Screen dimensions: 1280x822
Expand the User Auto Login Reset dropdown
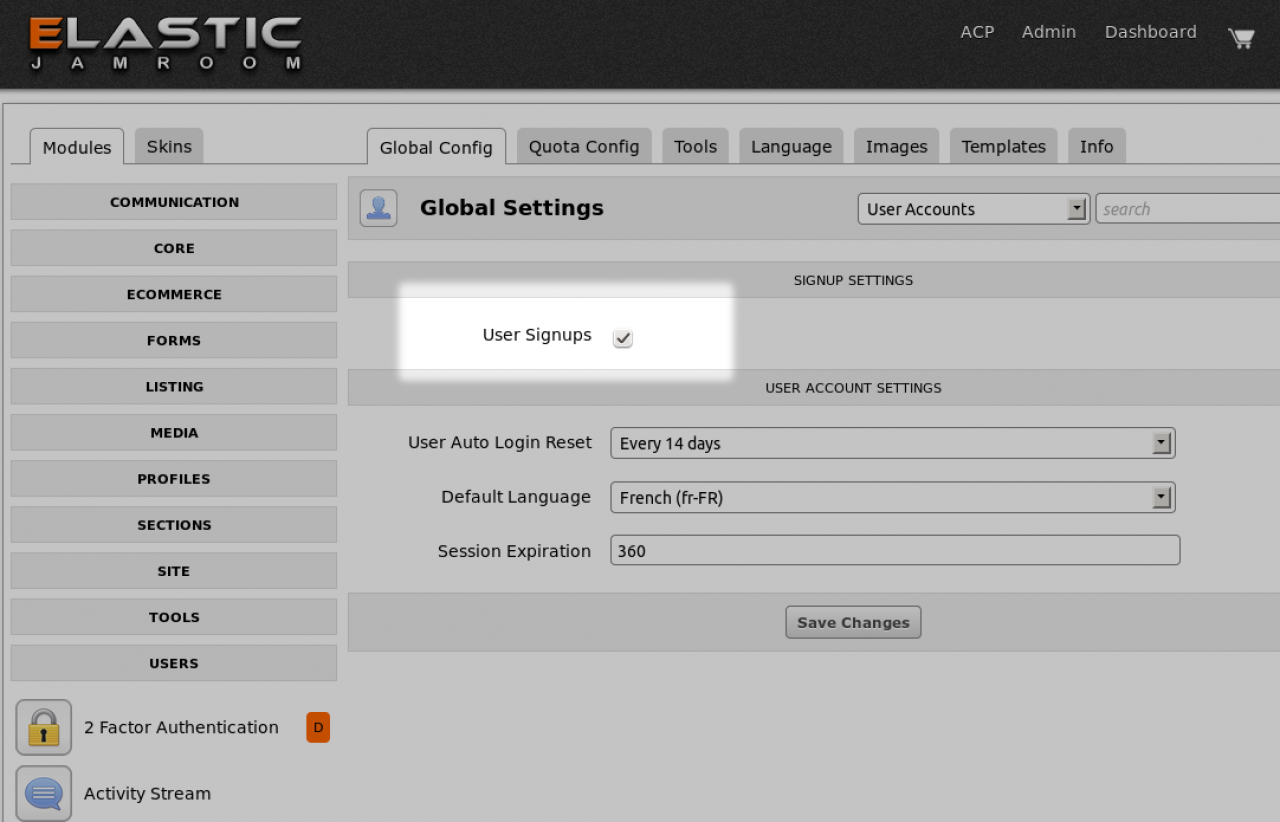[x=892, y=443]
